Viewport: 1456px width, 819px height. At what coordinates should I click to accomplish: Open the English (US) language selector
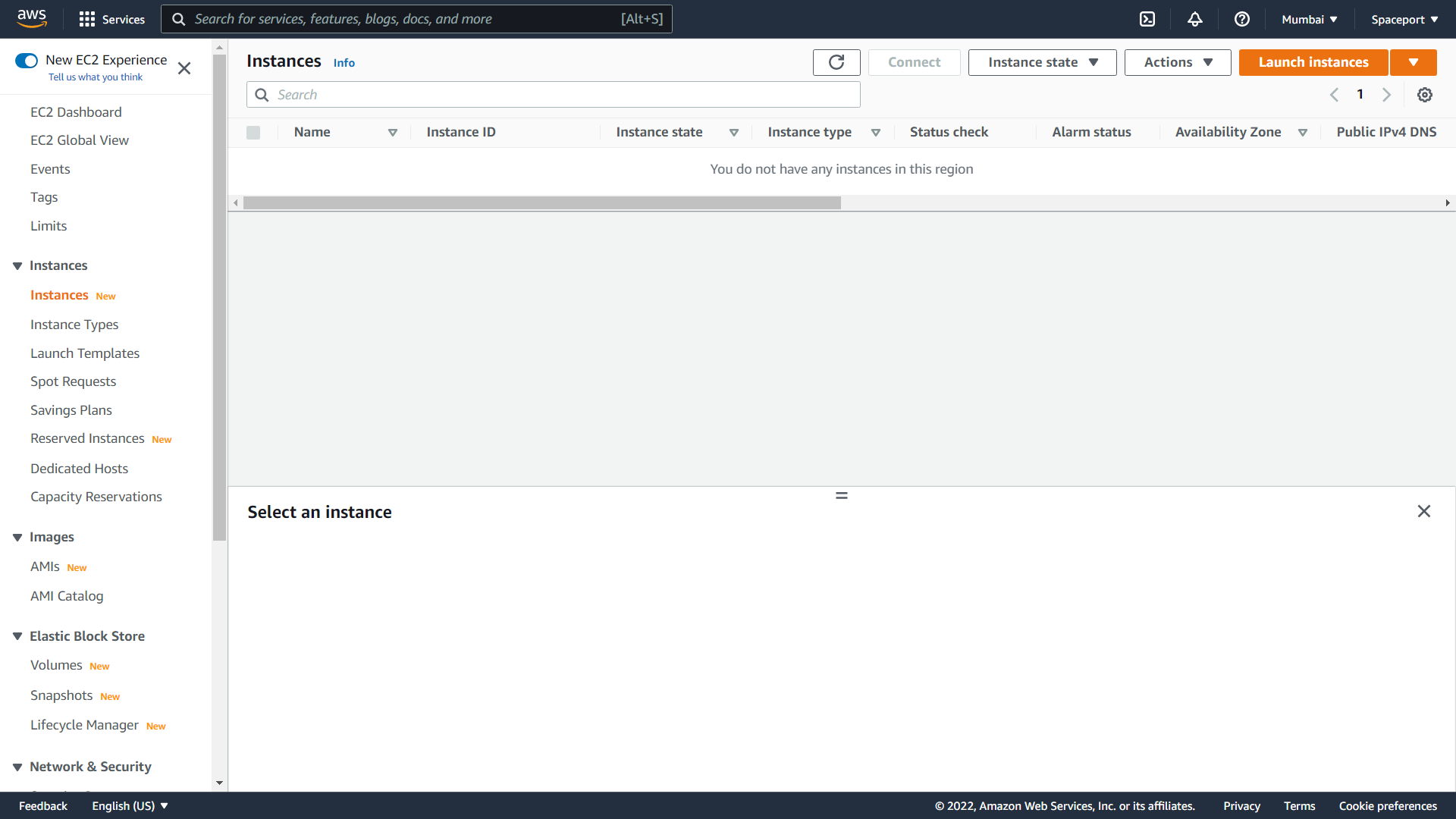(x=130, y=805)
